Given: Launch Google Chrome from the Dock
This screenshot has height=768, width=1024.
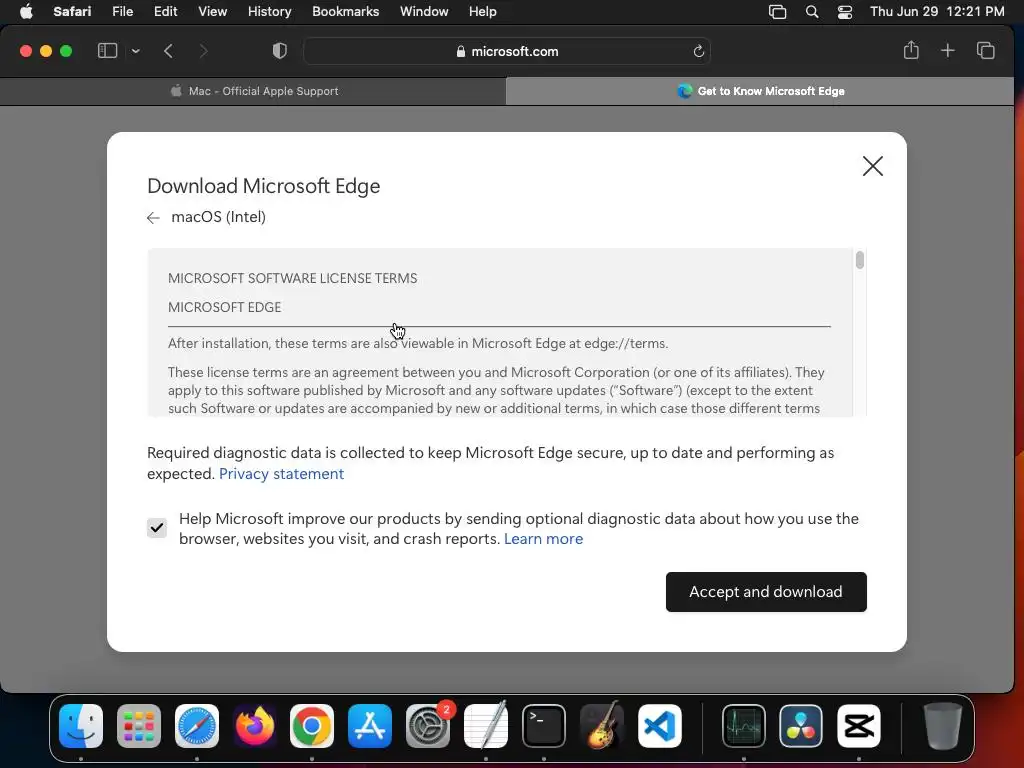Looking at the screenshot, I should coord(312,726).
